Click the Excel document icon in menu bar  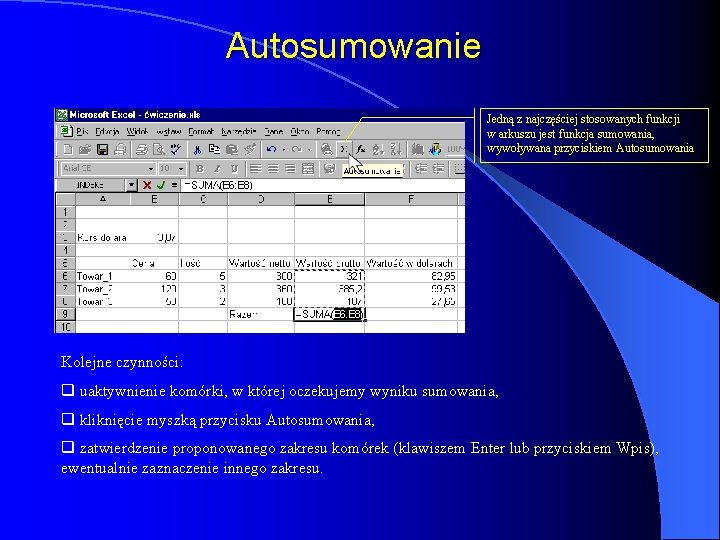point(67,131)
